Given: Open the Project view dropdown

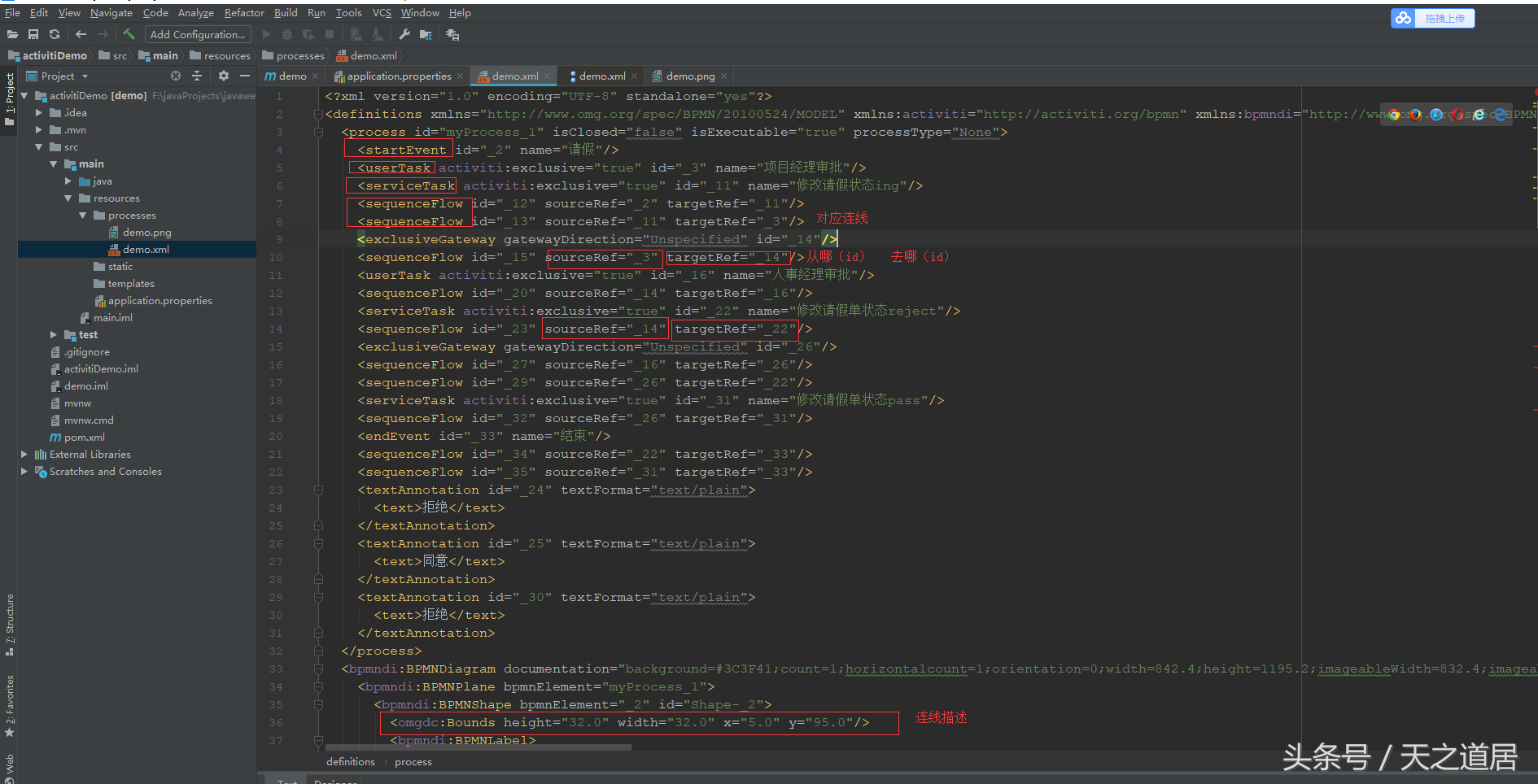Looking at the screenshot, I should click(x=85, y=76).
